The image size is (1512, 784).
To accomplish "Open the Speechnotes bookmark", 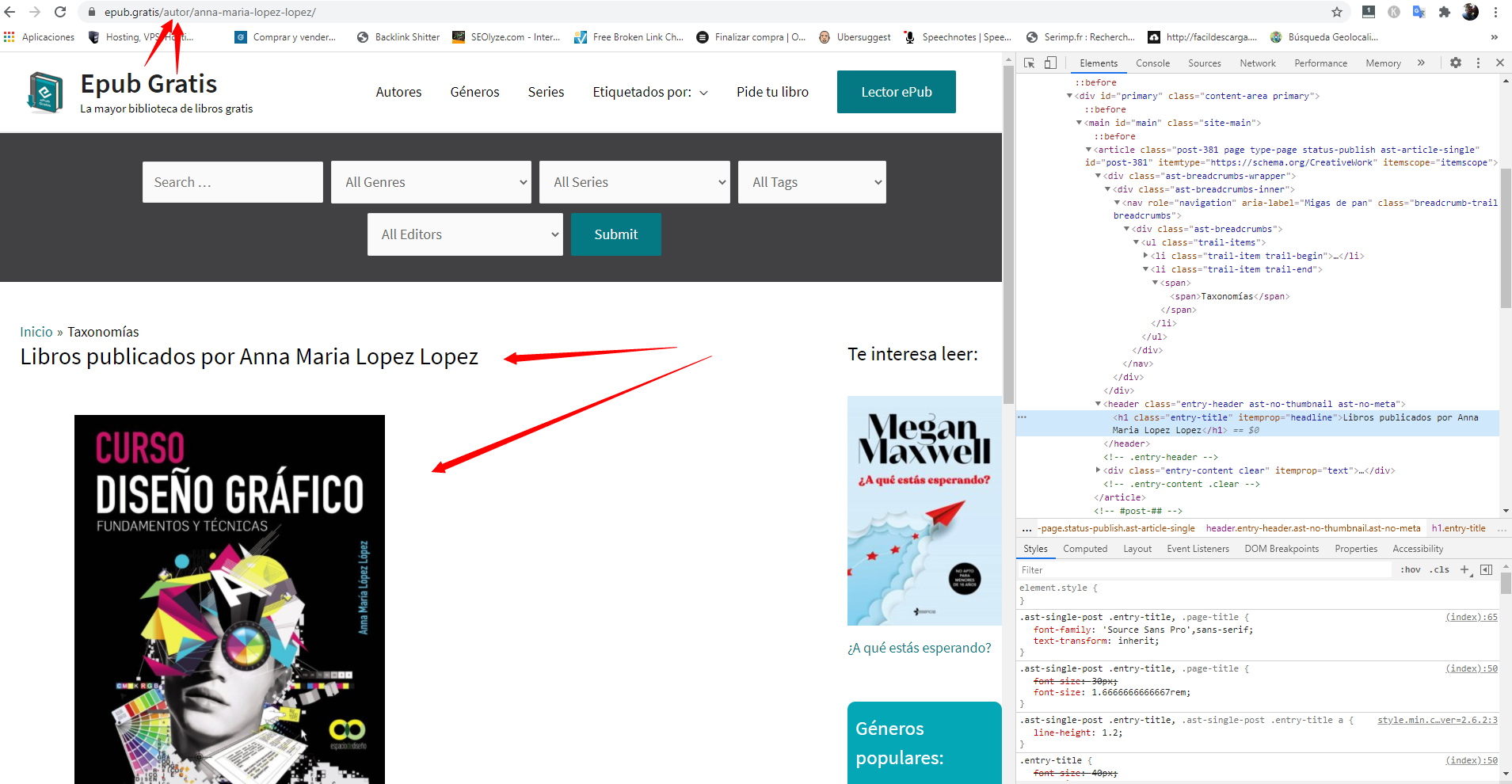I will pyautogui.click(x=958, y=37).
